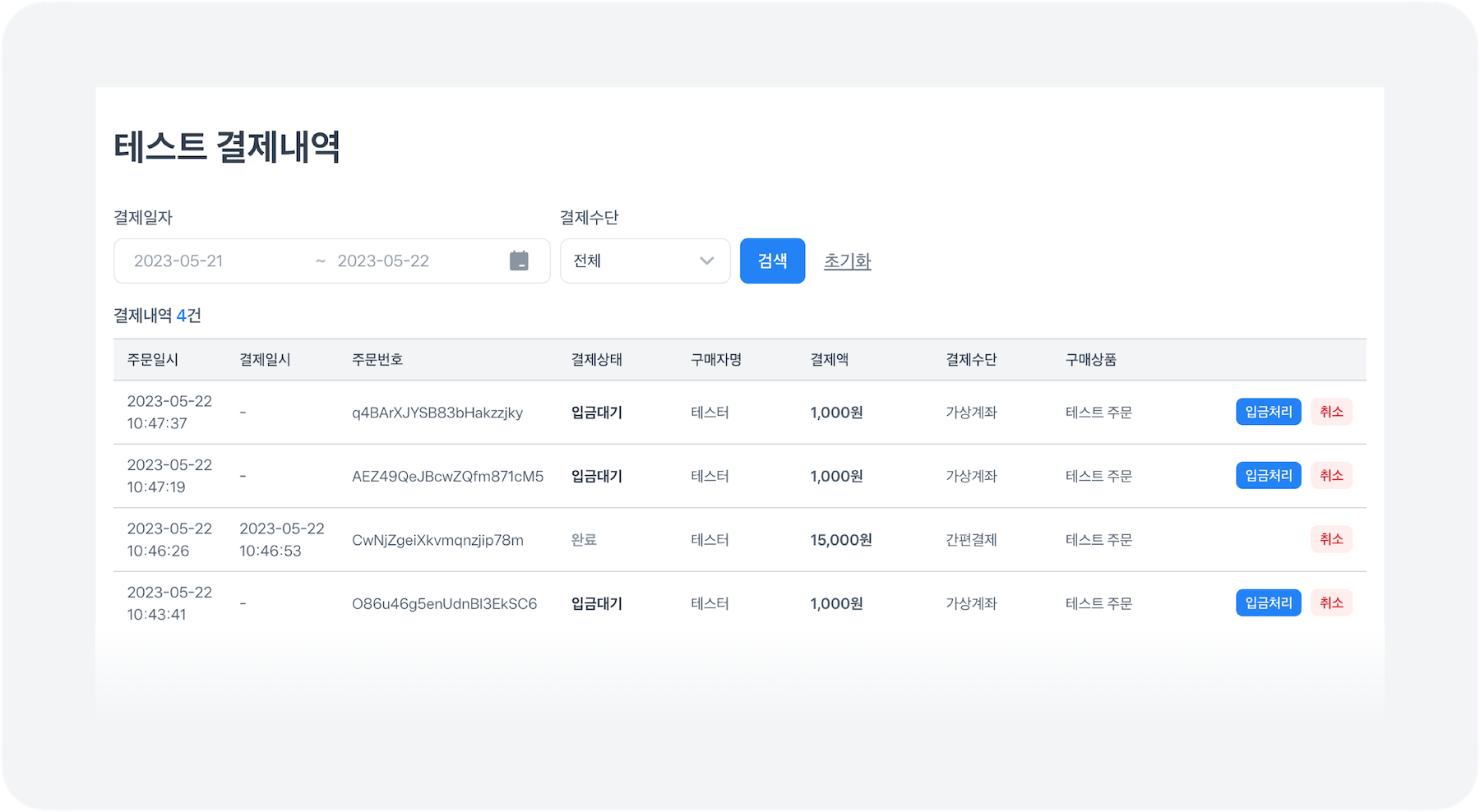Click the 주문일시 column header
The height and width of the screenshot is (812, 1480).
pyautogui.click(x=153, y=359)
